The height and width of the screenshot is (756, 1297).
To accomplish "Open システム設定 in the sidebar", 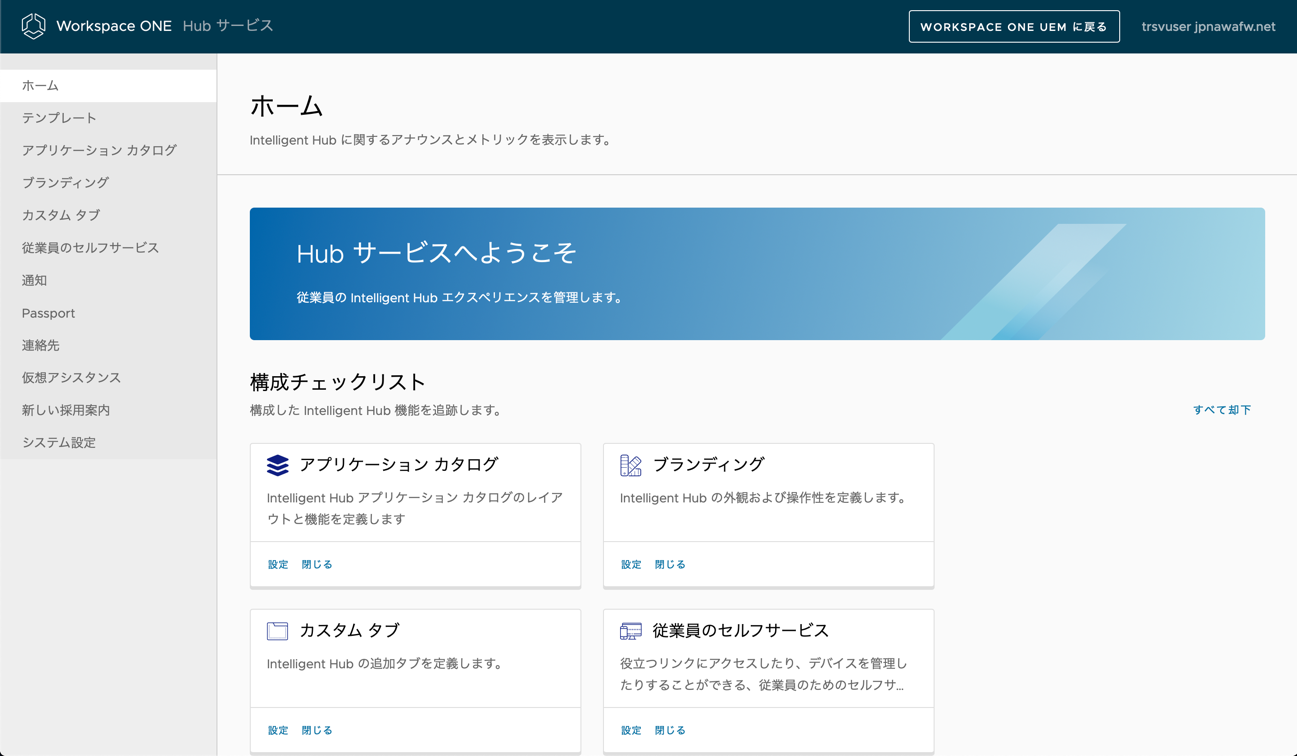I will coord(108,443).
